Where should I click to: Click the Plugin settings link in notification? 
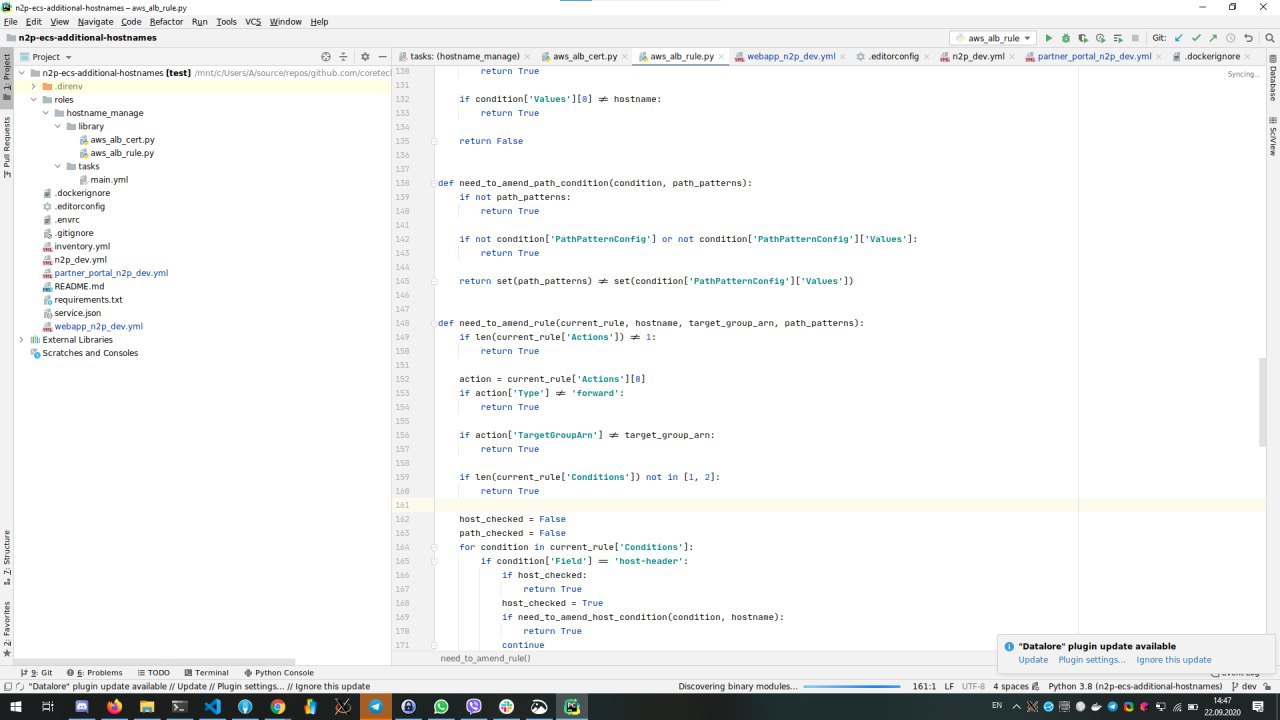(1091, 660)
